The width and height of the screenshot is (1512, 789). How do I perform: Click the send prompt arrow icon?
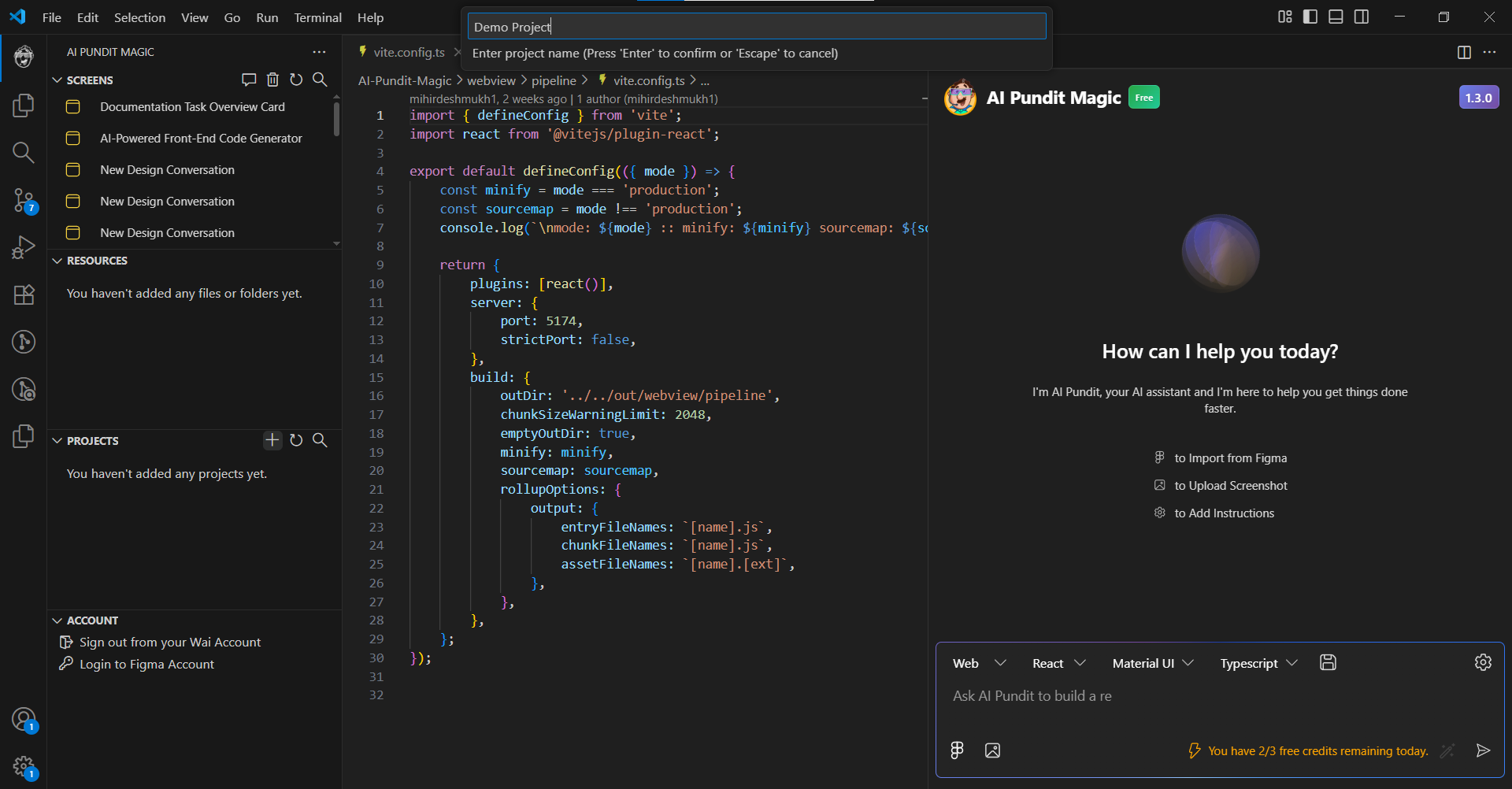tap(1484, 750)
